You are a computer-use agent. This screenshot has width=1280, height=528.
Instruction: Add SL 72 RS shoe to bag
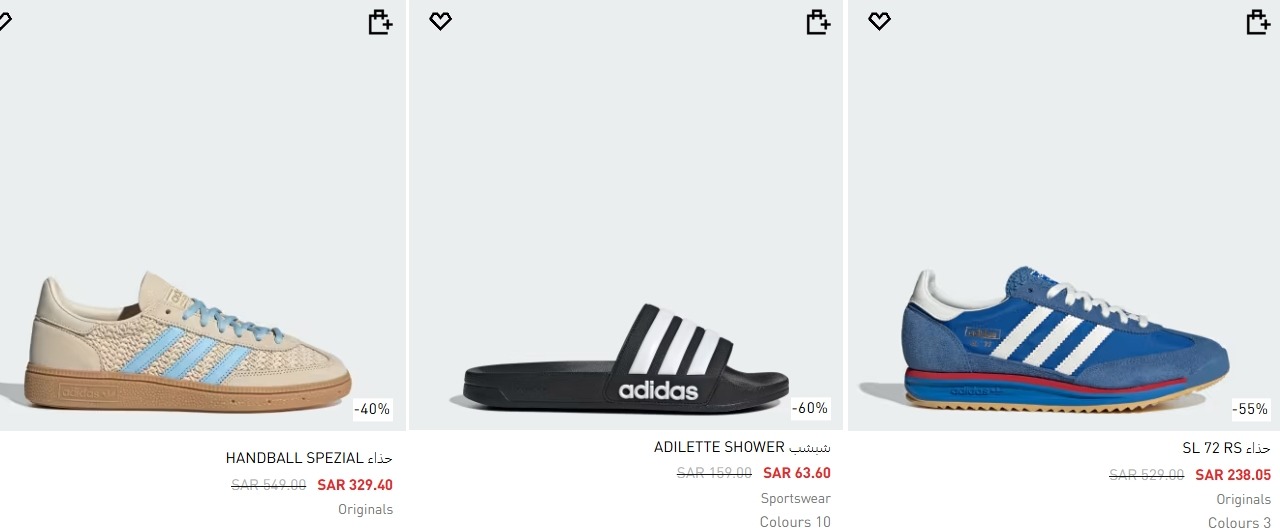[1258, 22]
